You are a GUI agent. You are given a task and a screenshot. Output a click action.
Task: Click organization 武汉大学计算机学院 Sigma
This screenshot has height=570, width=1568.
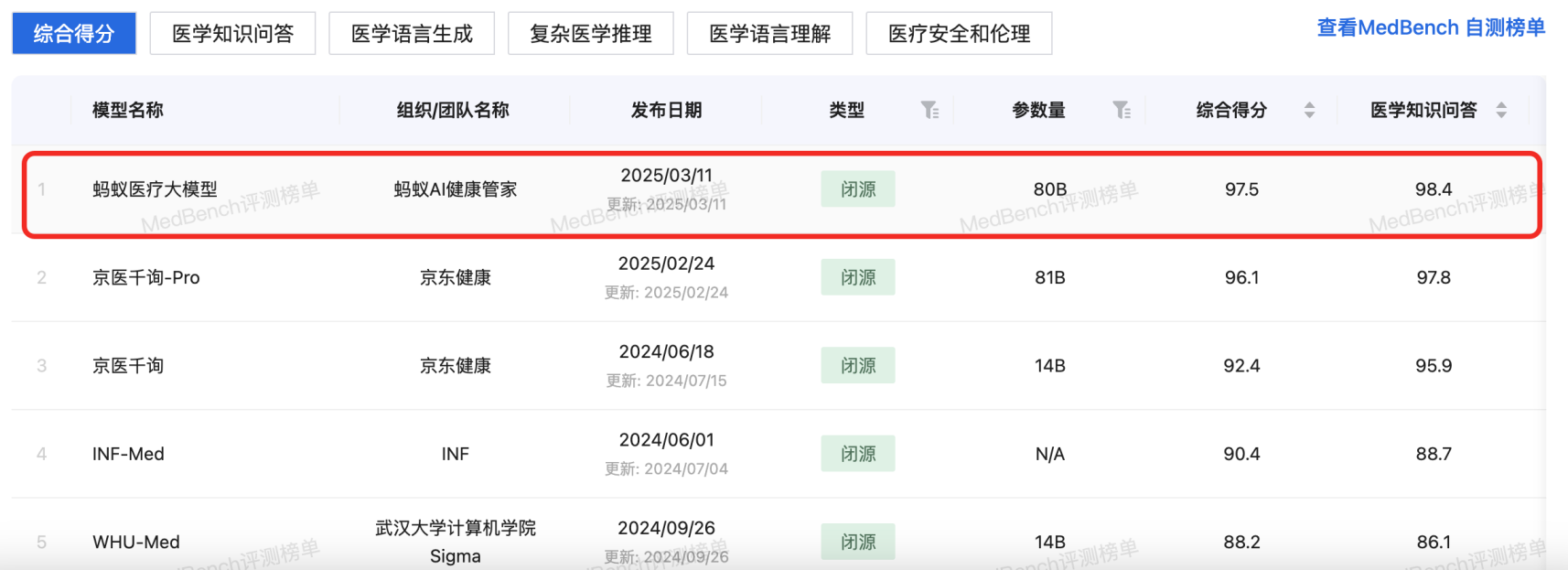(456, 542)
